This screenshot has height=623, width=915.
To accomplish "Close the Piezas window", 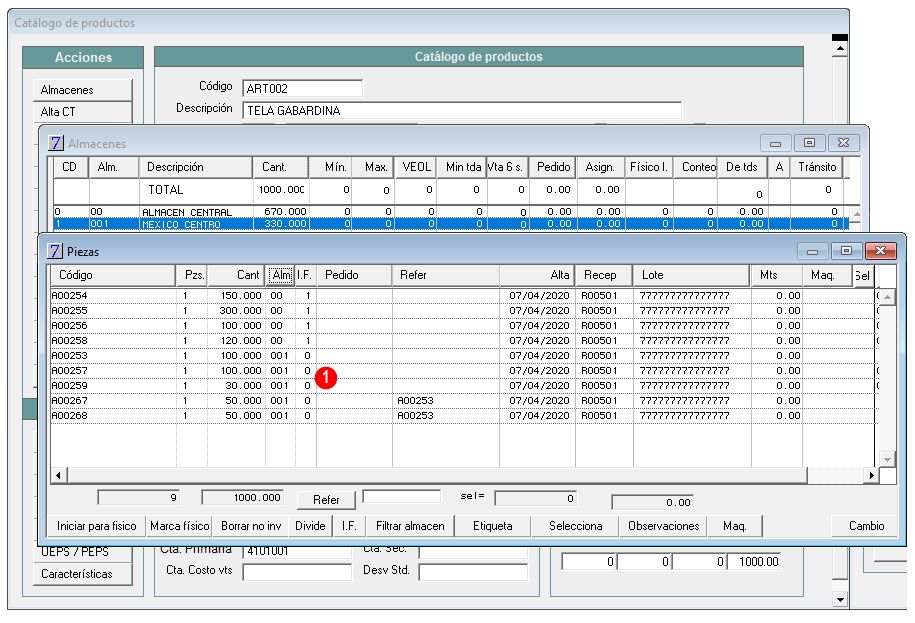I will tap(881, 251).
